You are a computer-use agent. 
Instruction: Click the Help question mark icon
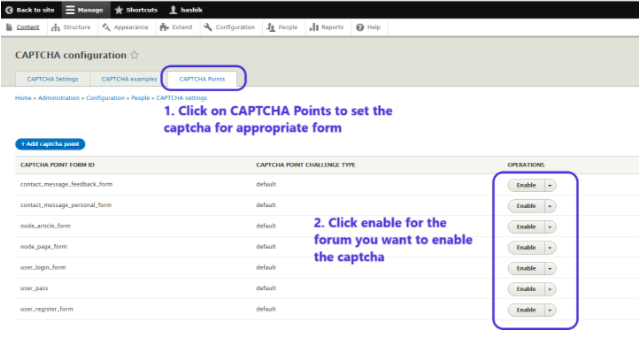360,27
